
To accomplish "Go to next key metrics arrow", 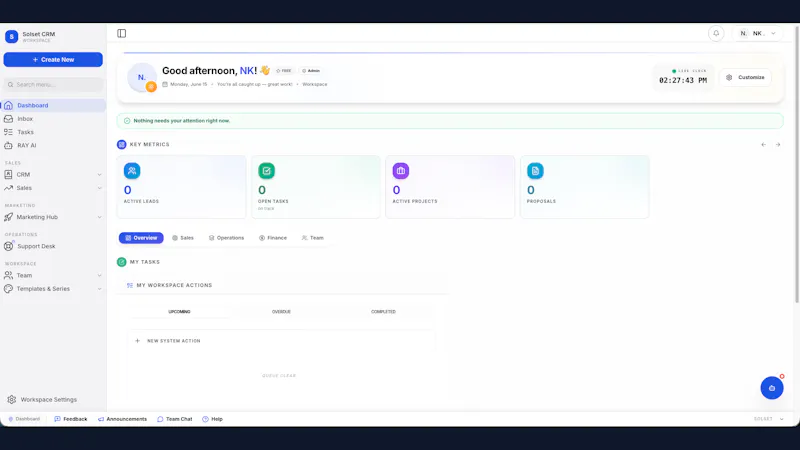I will (778, 145).
